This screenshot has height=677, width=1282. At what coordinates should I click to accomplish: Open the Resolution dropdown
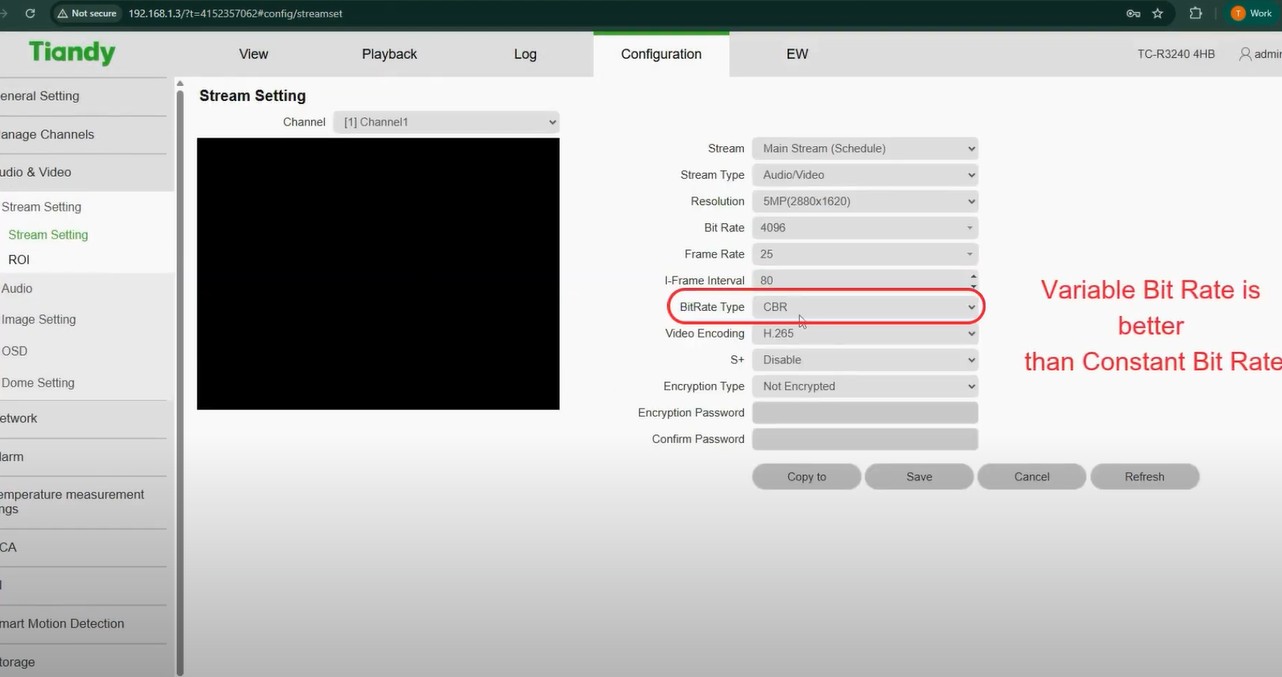[x=864, y=201]
